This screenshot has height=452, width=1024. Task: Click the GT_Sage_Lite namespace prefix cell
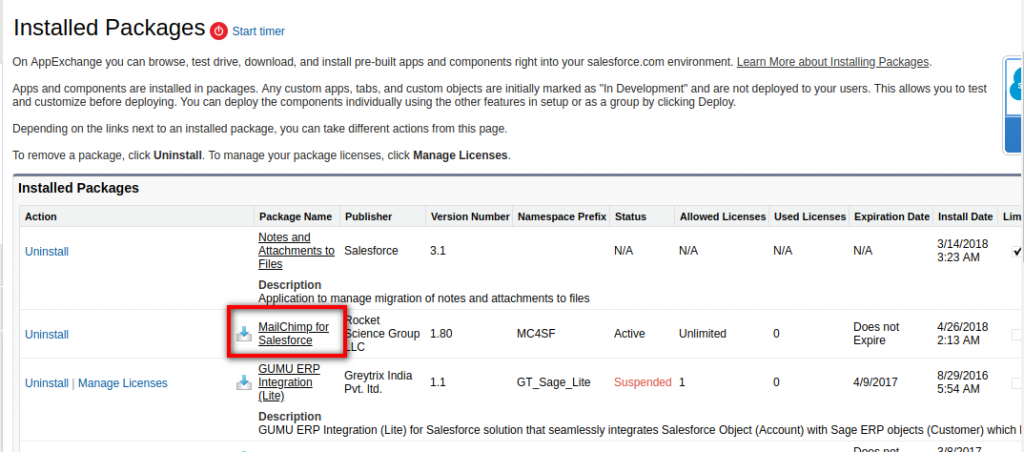(554, 382)
